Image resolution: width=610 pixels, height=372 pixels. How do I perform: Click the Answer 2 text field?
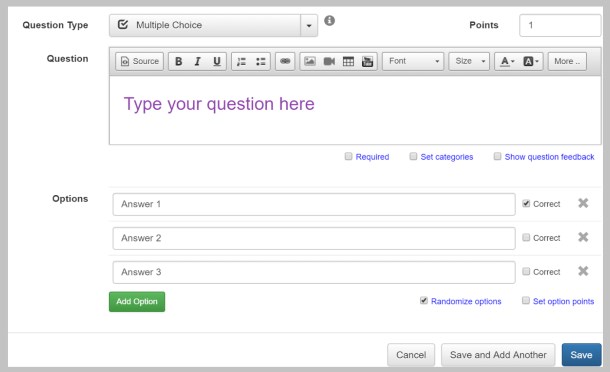(x=314, y=238)
